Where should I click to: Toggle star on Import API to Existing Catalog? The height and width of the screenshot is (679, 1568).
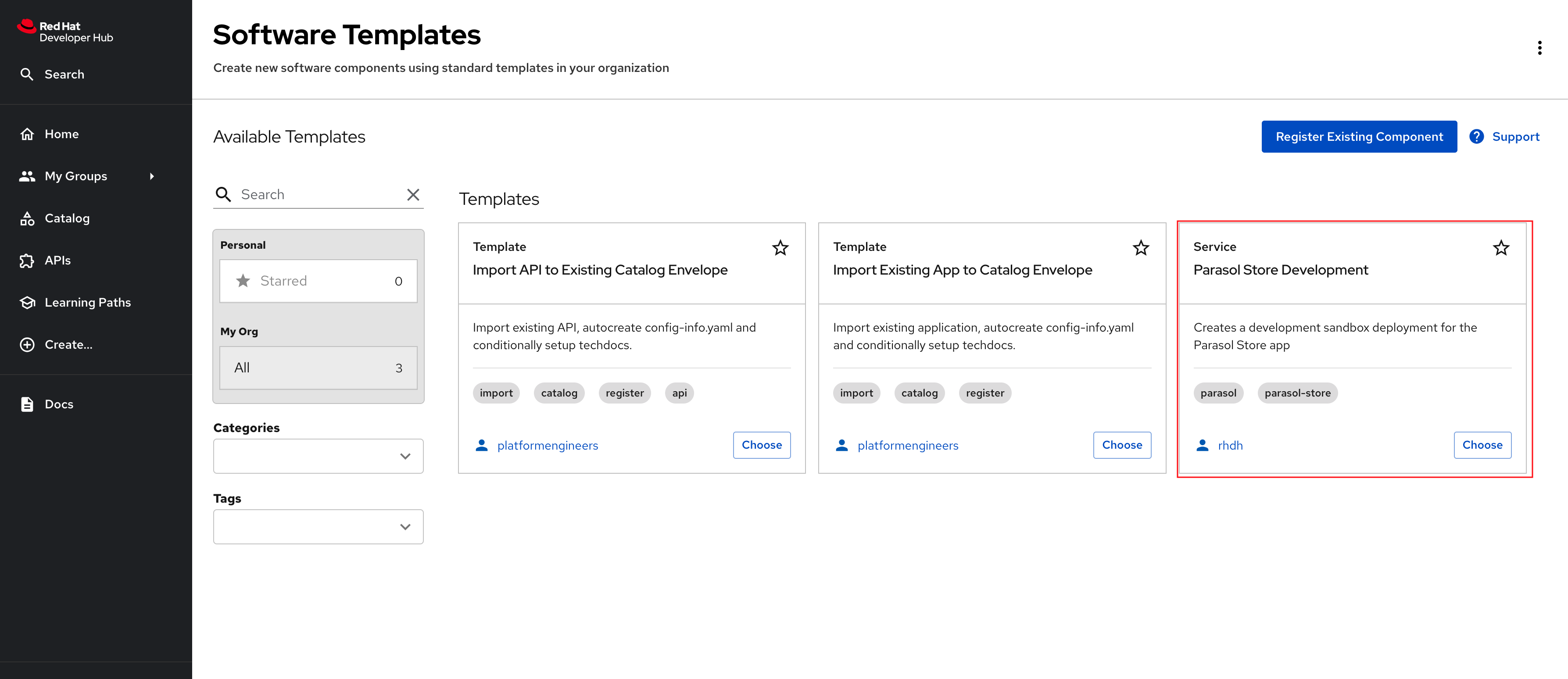[780, 246]
